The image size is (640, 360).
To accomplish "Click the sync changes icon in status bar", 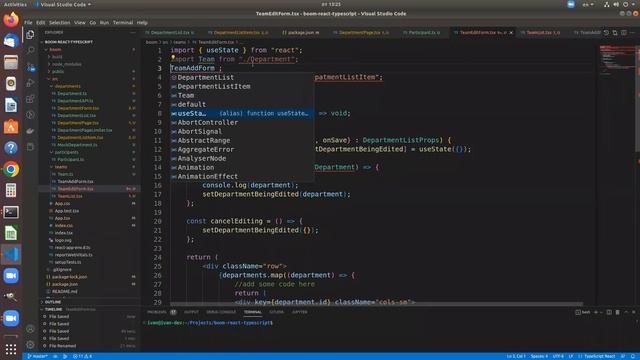I will tap(55, 356).
